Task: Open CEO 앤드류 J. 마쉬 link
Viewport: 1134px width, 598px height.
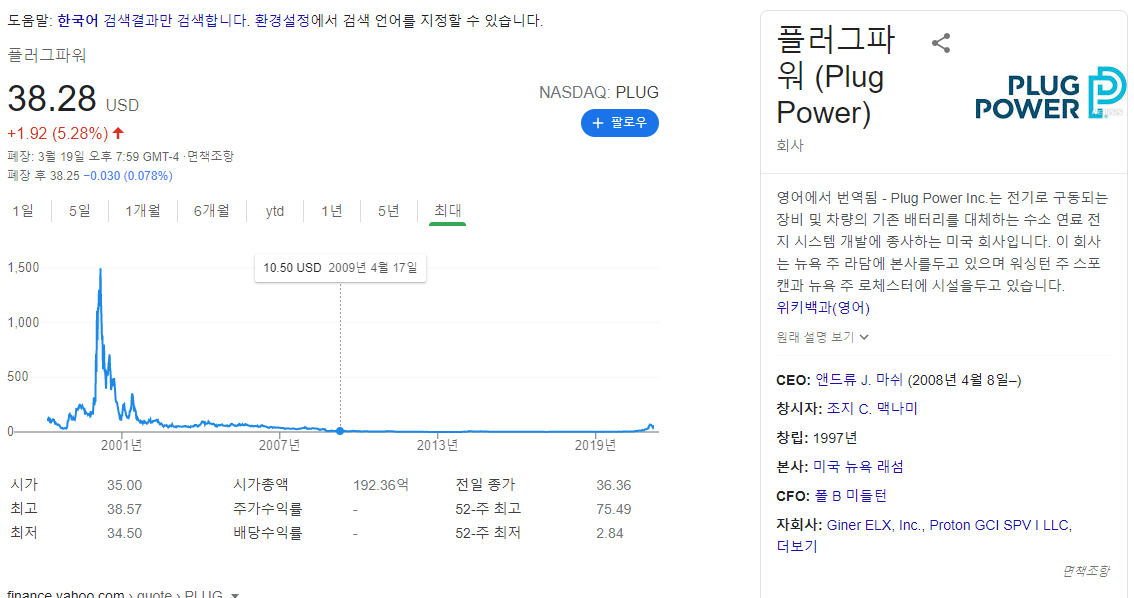Action: click(859, 380)
